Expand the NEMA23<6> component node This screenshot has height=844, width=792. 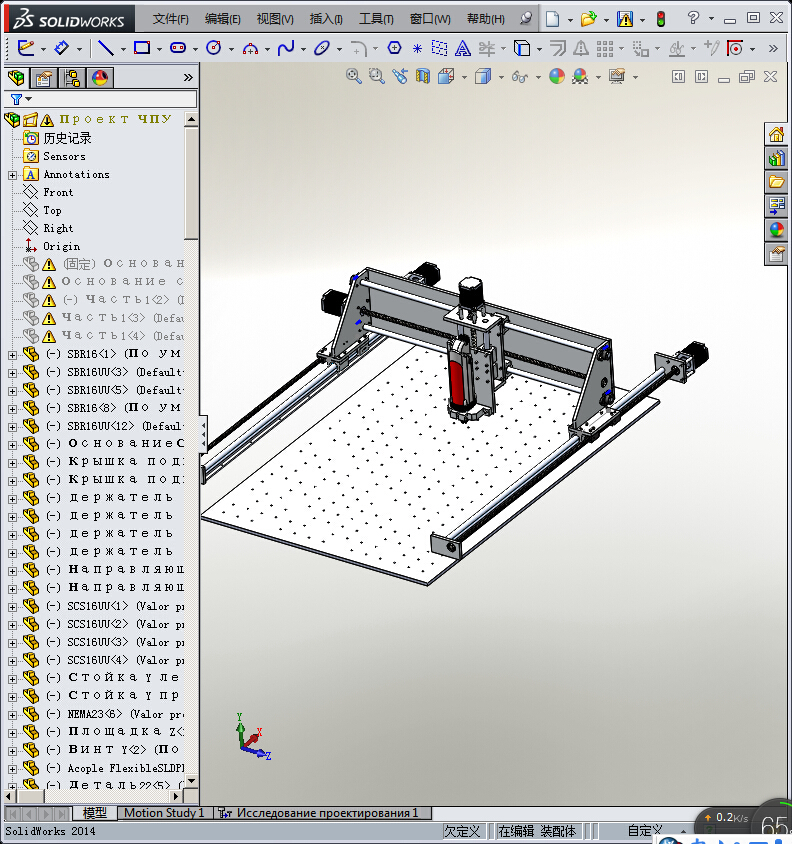click(12, 715)
